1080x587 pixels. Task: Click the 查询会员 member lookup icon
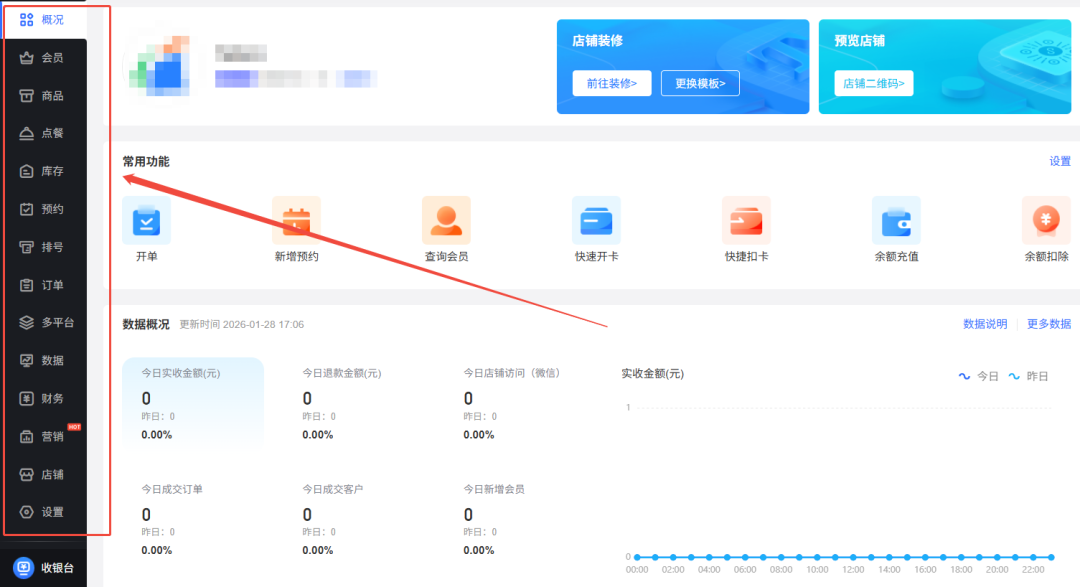click(x=446, y=220)
